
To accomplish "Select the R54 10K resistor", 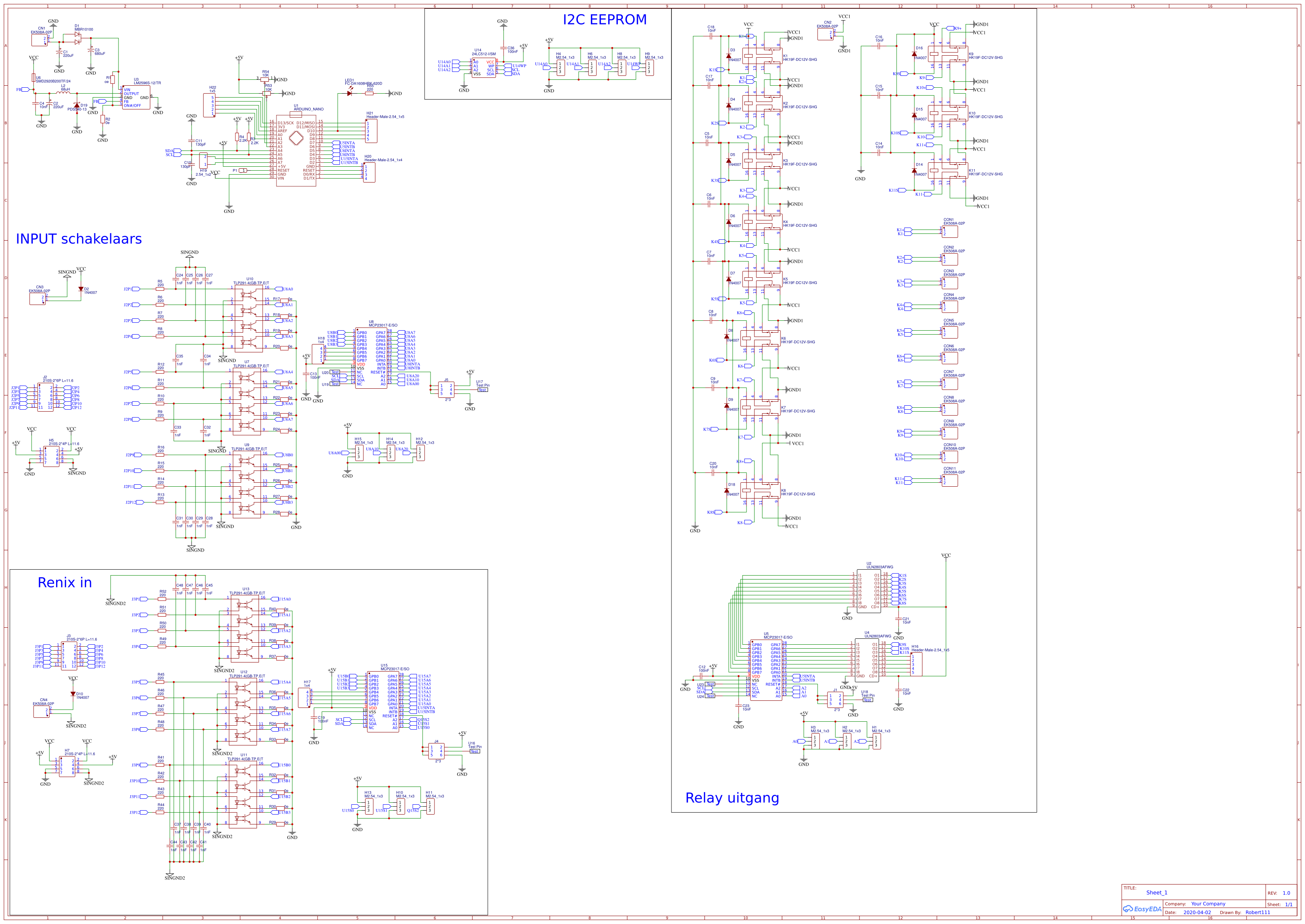I will 265,80.
